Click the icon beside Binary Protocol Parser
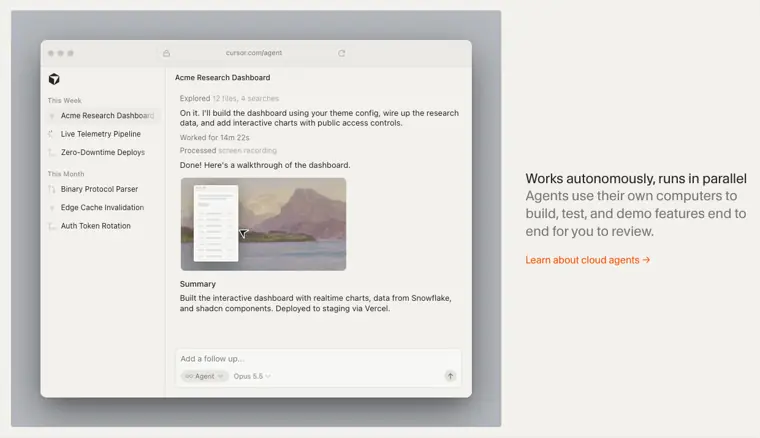The image size is (760, 438). pos(51,189)
